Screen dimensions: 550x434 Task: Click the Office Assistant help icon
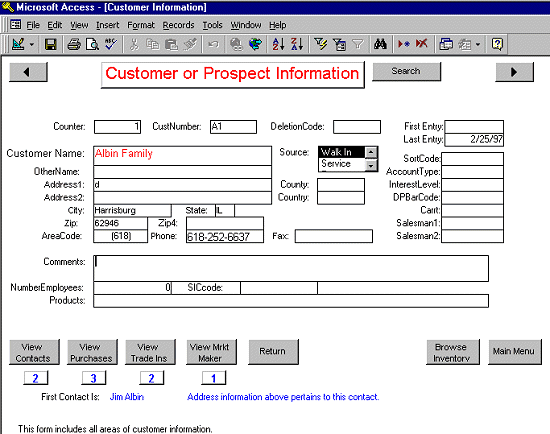[x=497, y=45]
